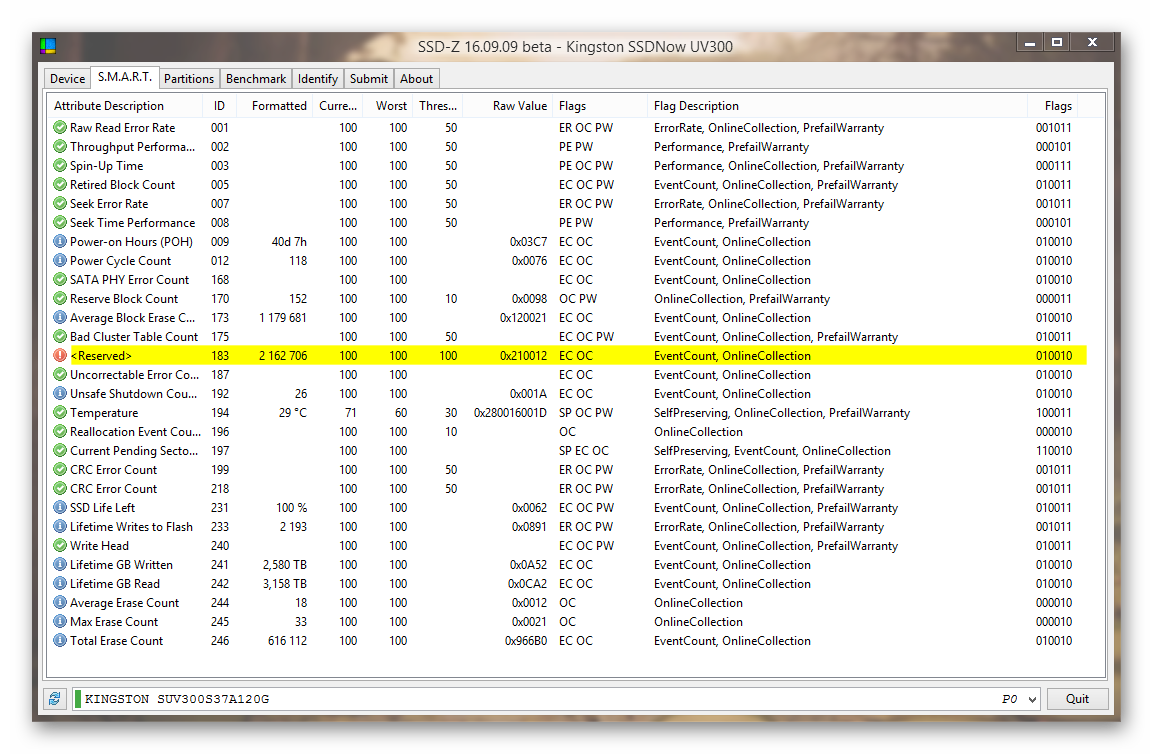
Task: Click the raw value 0x210012 on highlighted row
Action: point(524,356)
